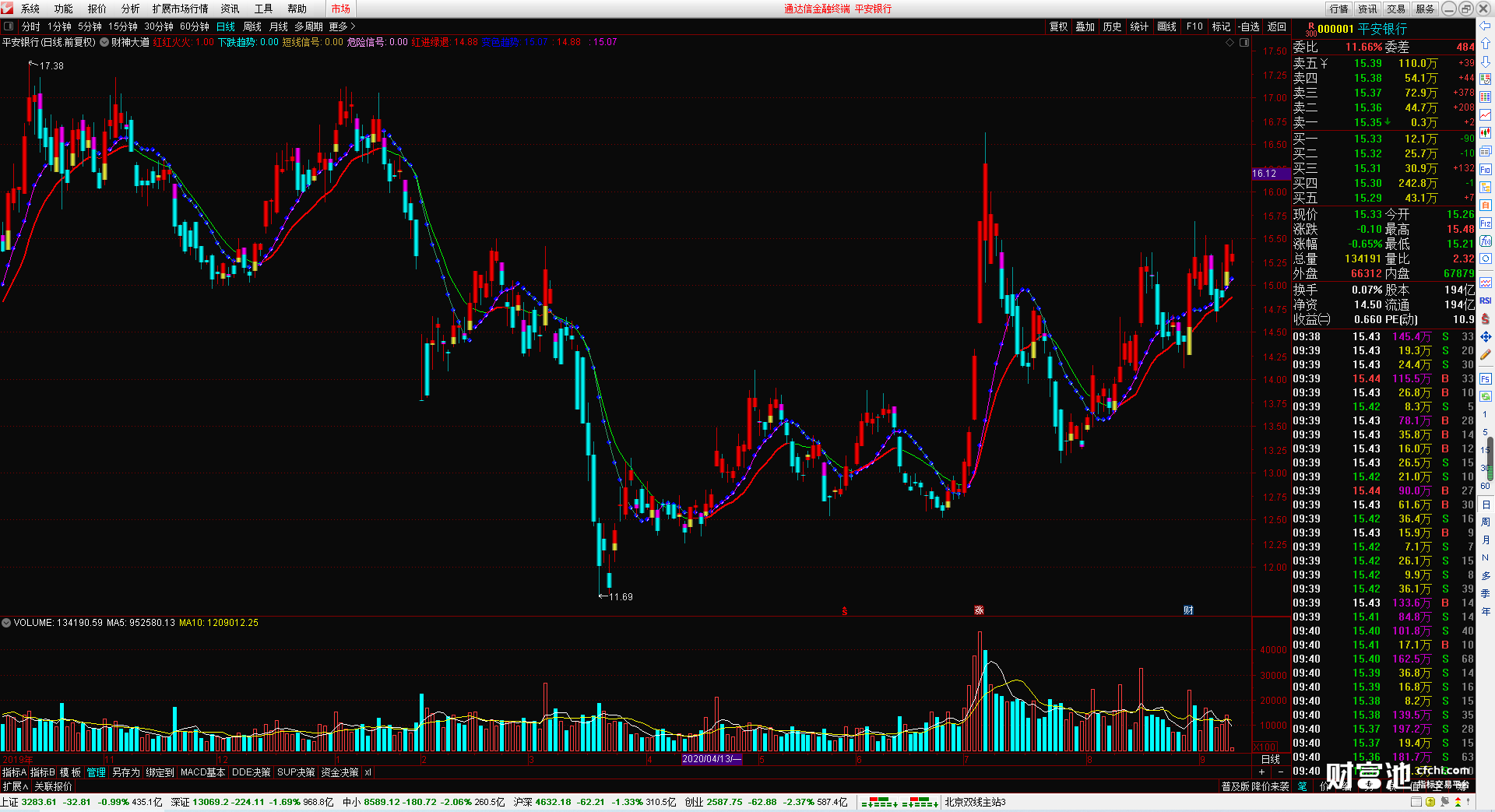Open main indicator dropdown before 财神大道
This screenshot has height=812, width=1495.
[104, 42]
